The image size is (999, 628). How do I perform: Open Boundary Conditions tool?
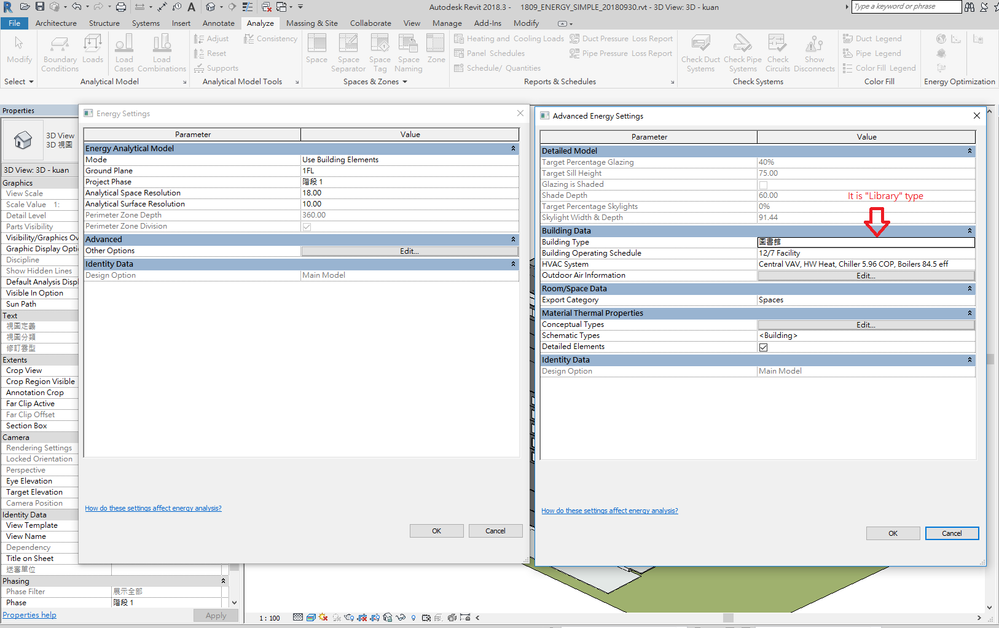pos(60,54)
